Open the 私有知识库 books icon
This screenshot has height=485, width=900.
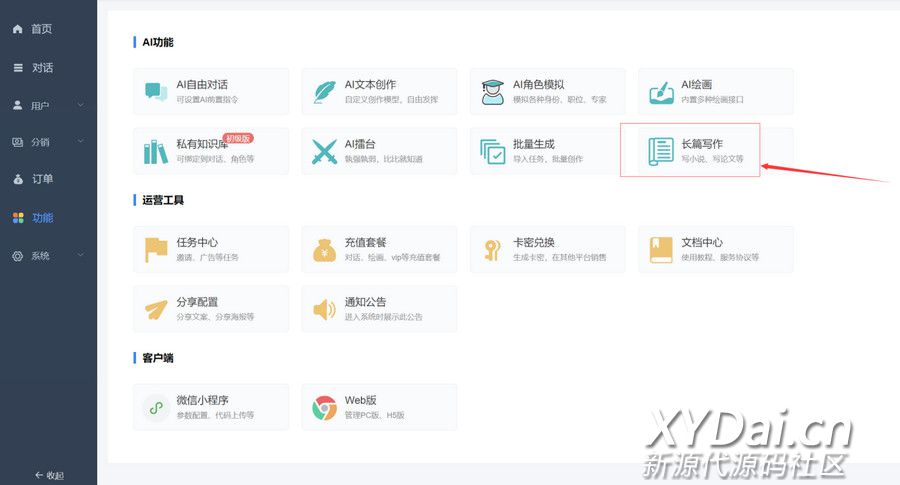[x=156, y=151]
